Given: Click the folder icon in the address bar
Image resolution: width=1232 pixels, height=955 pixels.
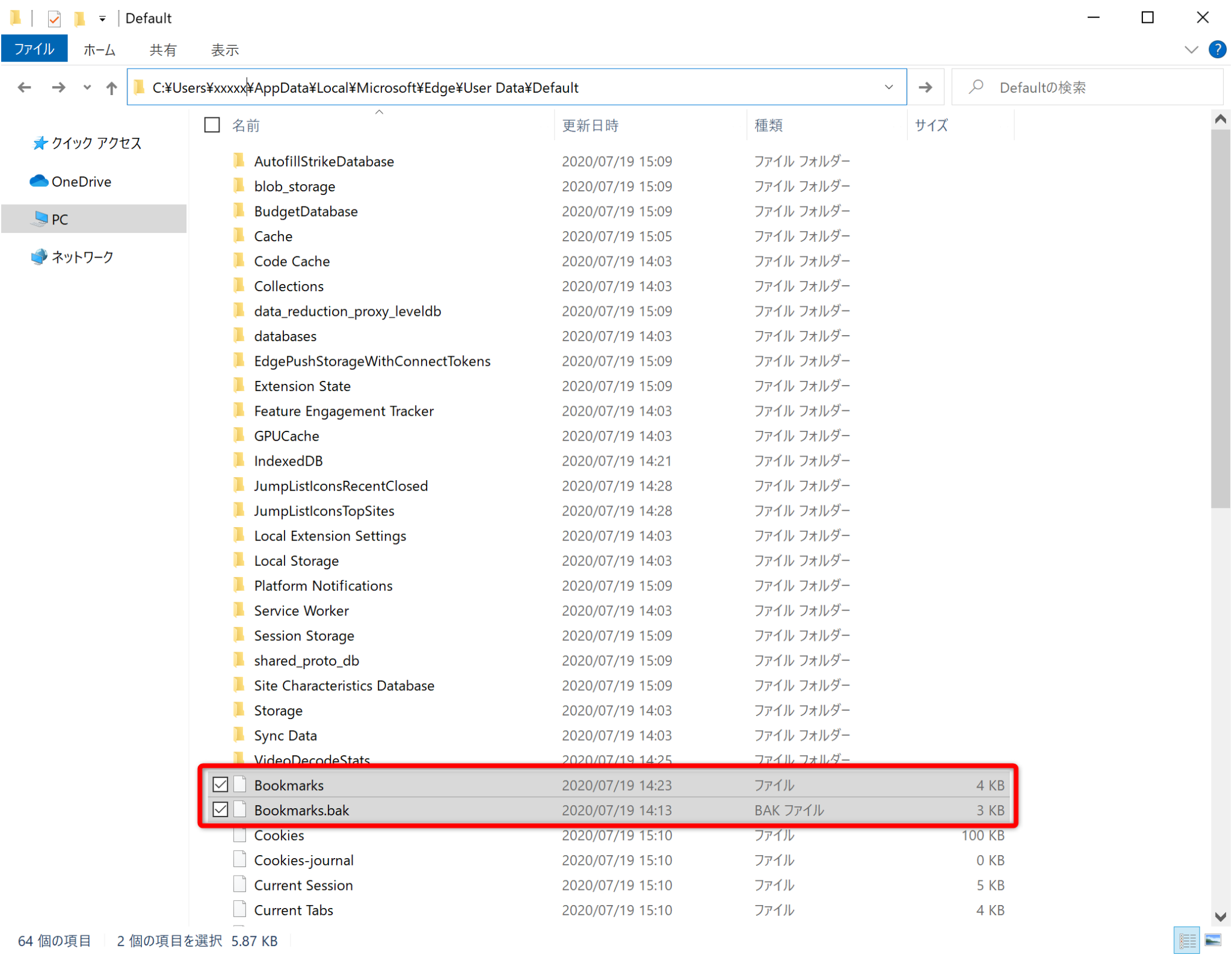Looking at the screenshot, I should [140, 87].
